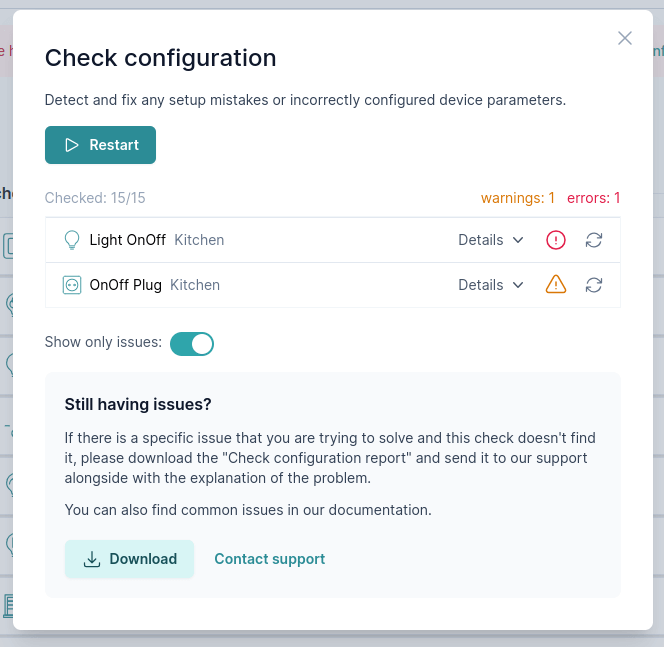Click the plug icon for OnOff Plug
Viewport: 664px width, 647px height.
click(72, 285)
